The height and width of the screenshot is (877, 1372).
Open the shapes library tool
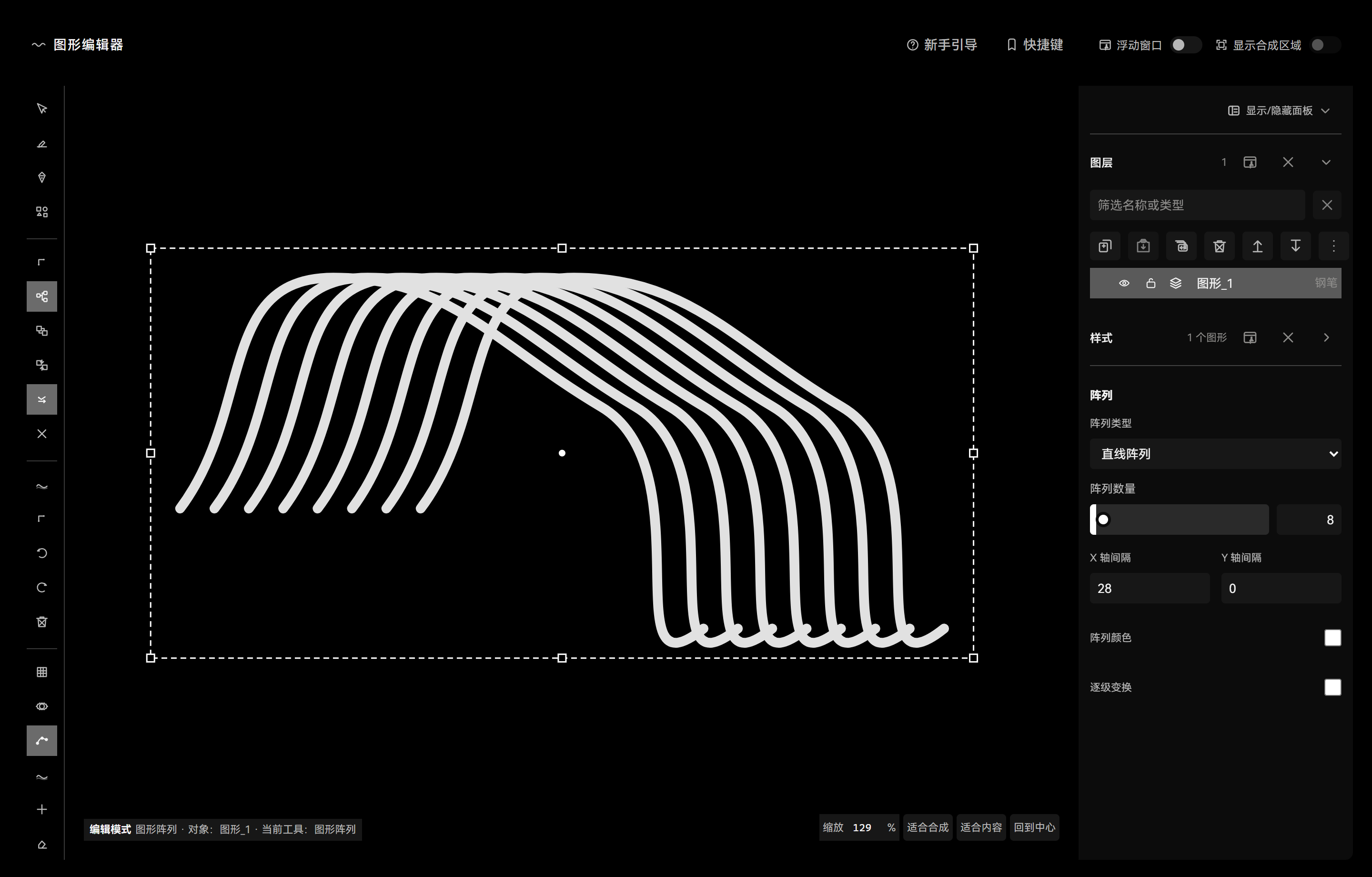(x=41, y=212)
